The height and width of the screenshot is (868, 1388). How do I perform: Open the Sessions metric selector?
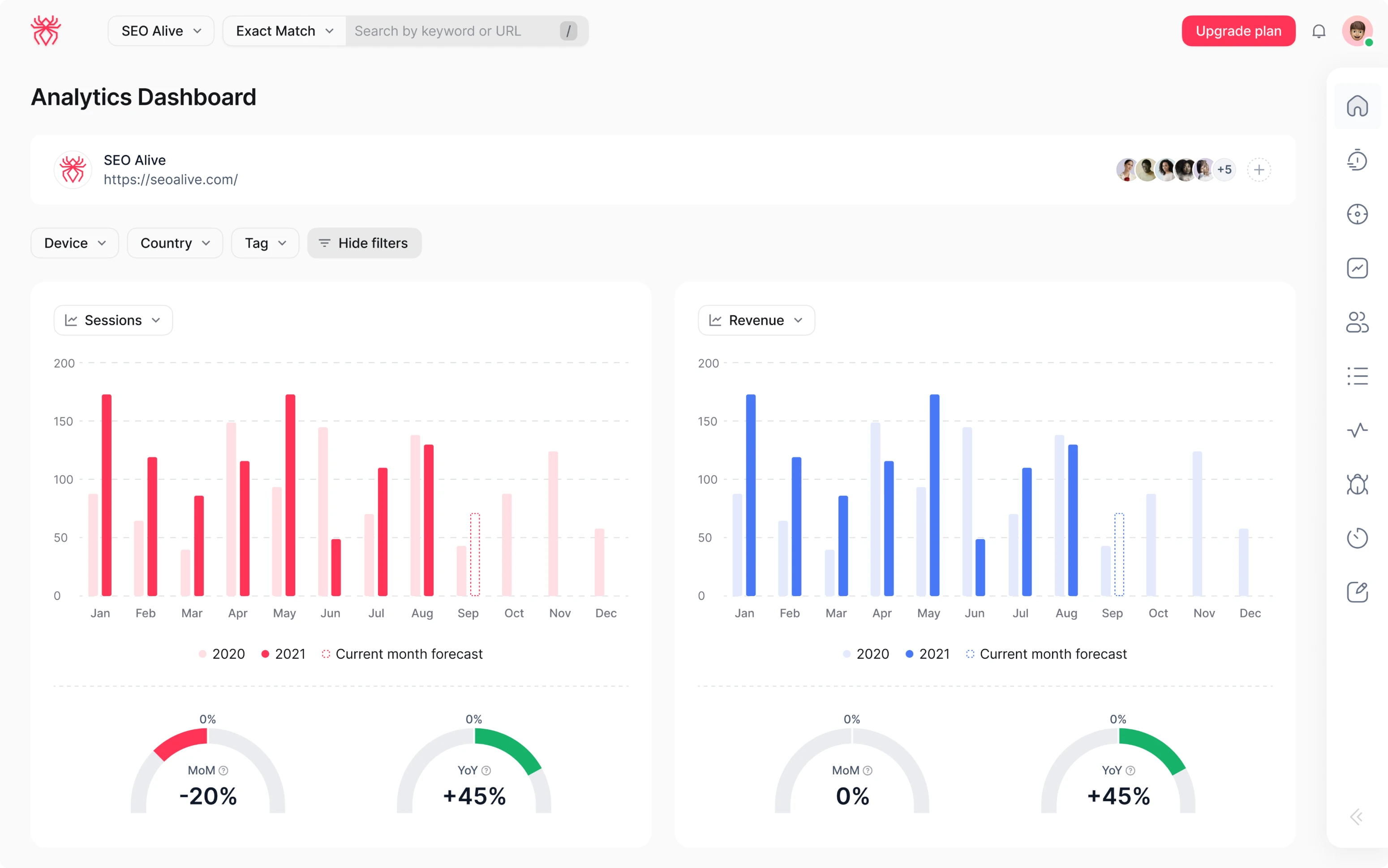pos(112,320)
